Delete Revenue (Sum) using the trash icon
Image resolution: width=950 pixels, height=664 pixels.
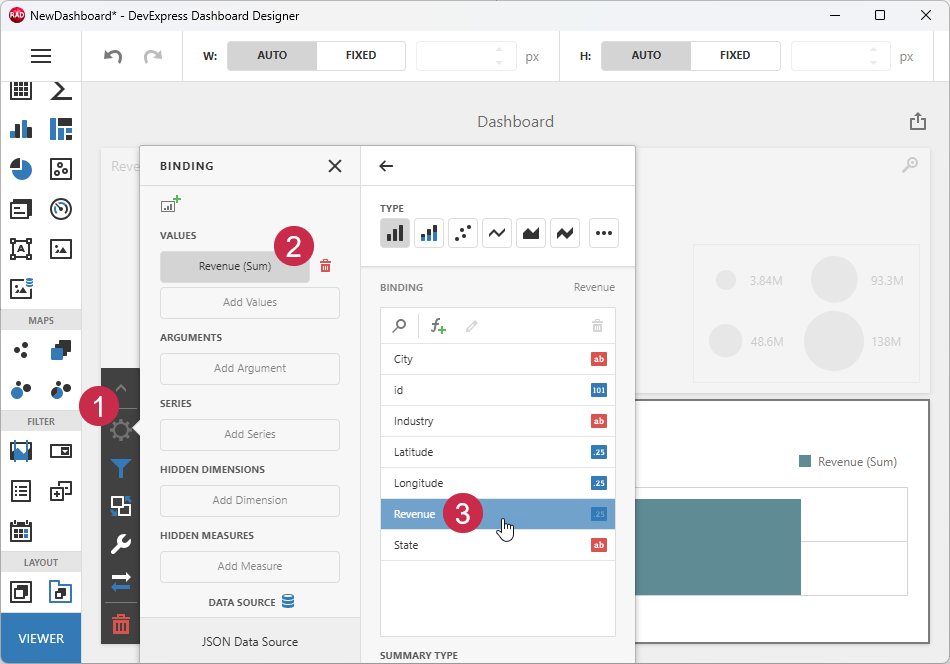point(325,266)
